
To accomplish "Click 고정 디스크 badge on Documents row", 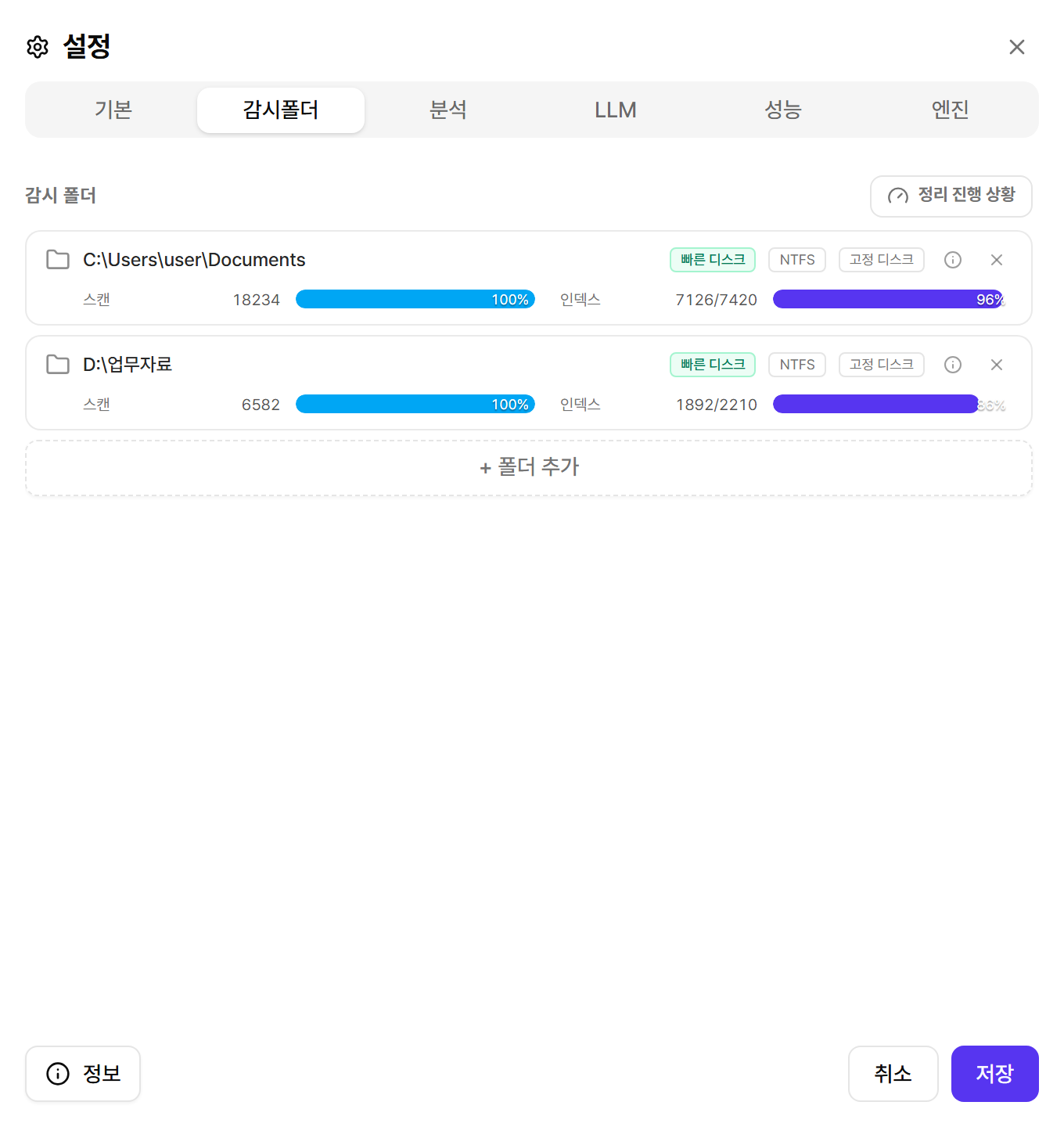I will coord(882,260).
